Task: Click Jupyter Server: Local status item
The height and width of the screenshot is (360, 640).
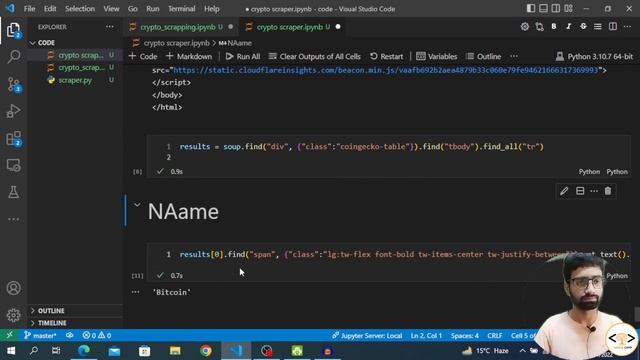Action: (x=367, y=336)
